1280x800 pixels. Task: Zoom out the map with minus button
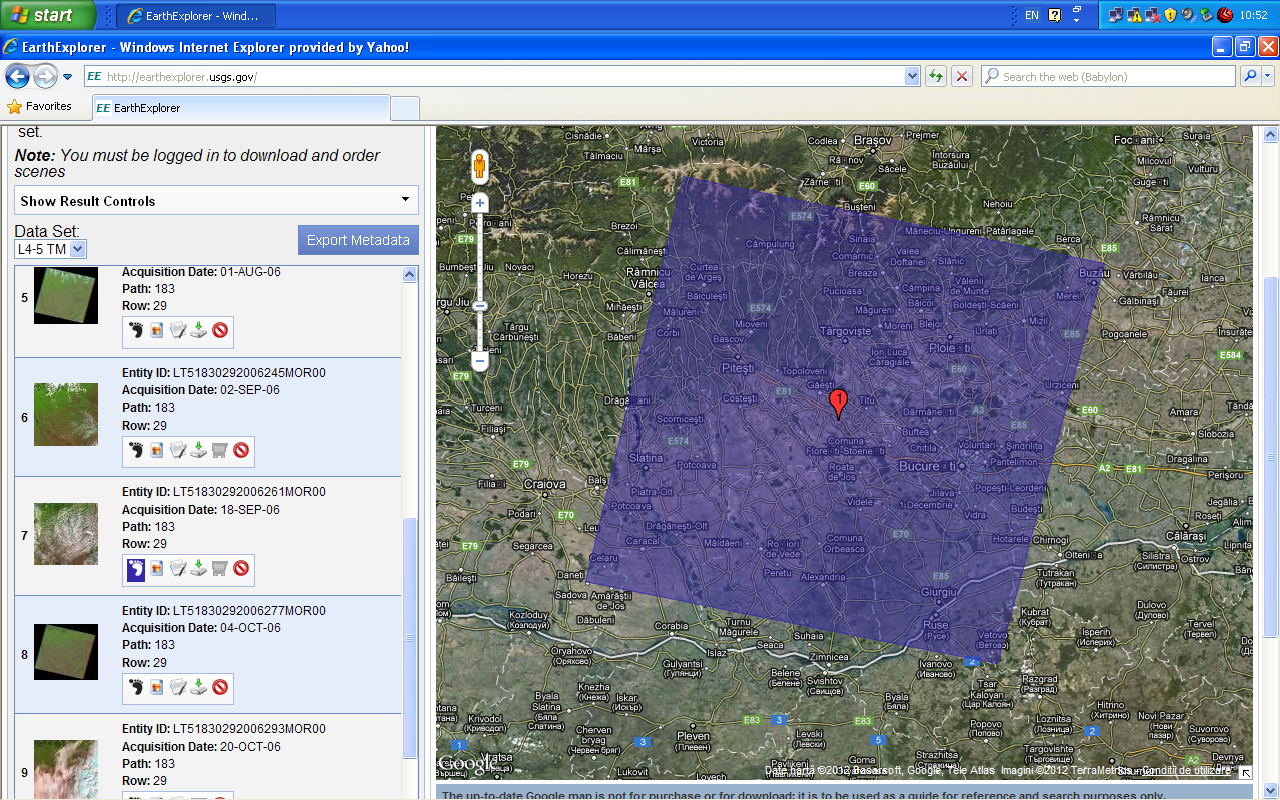(x=480, y=360)
